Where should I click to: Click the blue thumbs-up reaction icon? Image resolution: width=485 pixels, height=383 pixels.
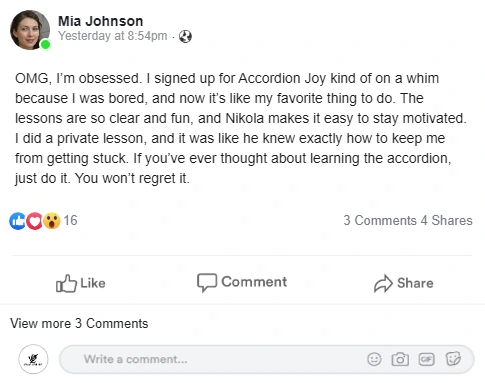point(18,221)
